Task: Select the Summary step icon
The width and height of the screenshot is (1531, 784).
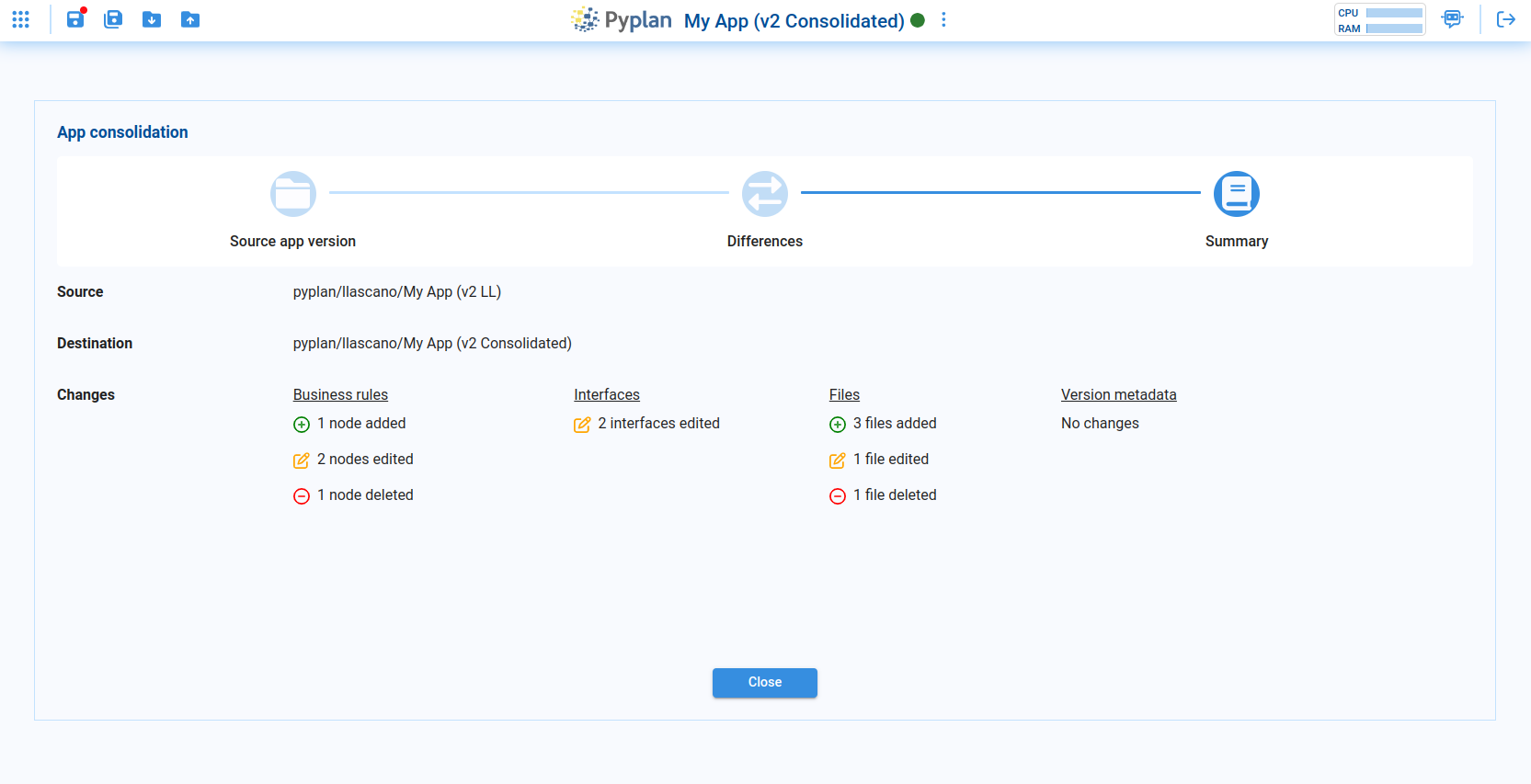Action: tap(1236, 194)
